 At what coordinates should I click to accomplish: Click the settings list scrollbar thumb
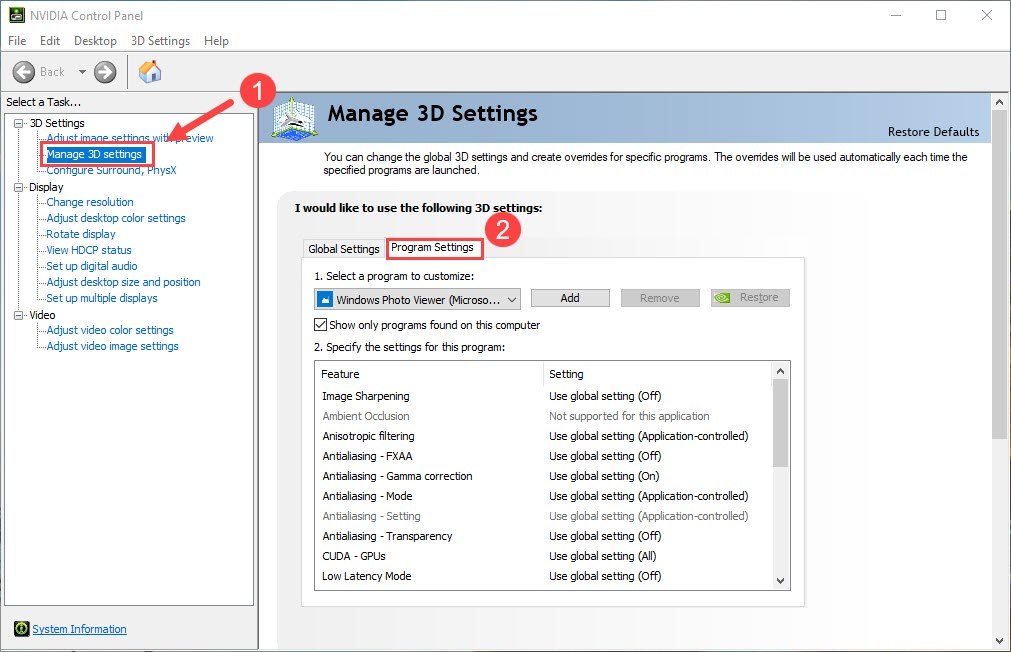click(x=780, y=423)
